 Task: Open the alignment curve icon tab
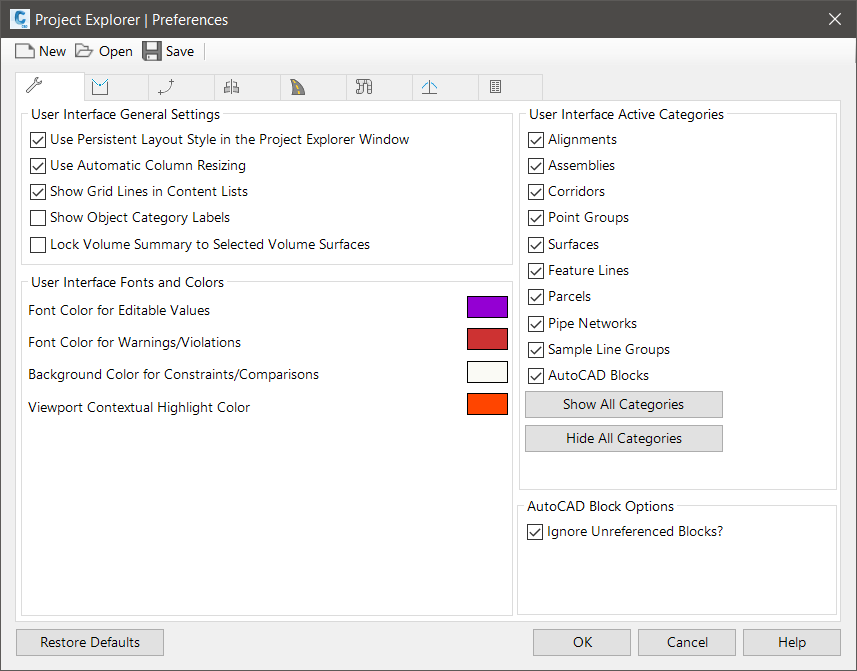pyautogui.click(x=167, y=87)
